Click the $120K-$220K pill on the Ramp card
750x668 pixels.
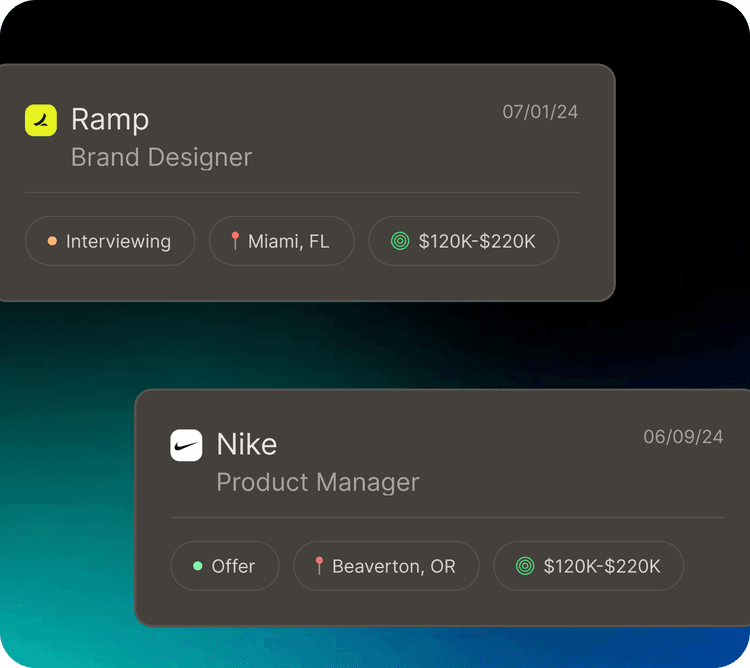point(463,241)
